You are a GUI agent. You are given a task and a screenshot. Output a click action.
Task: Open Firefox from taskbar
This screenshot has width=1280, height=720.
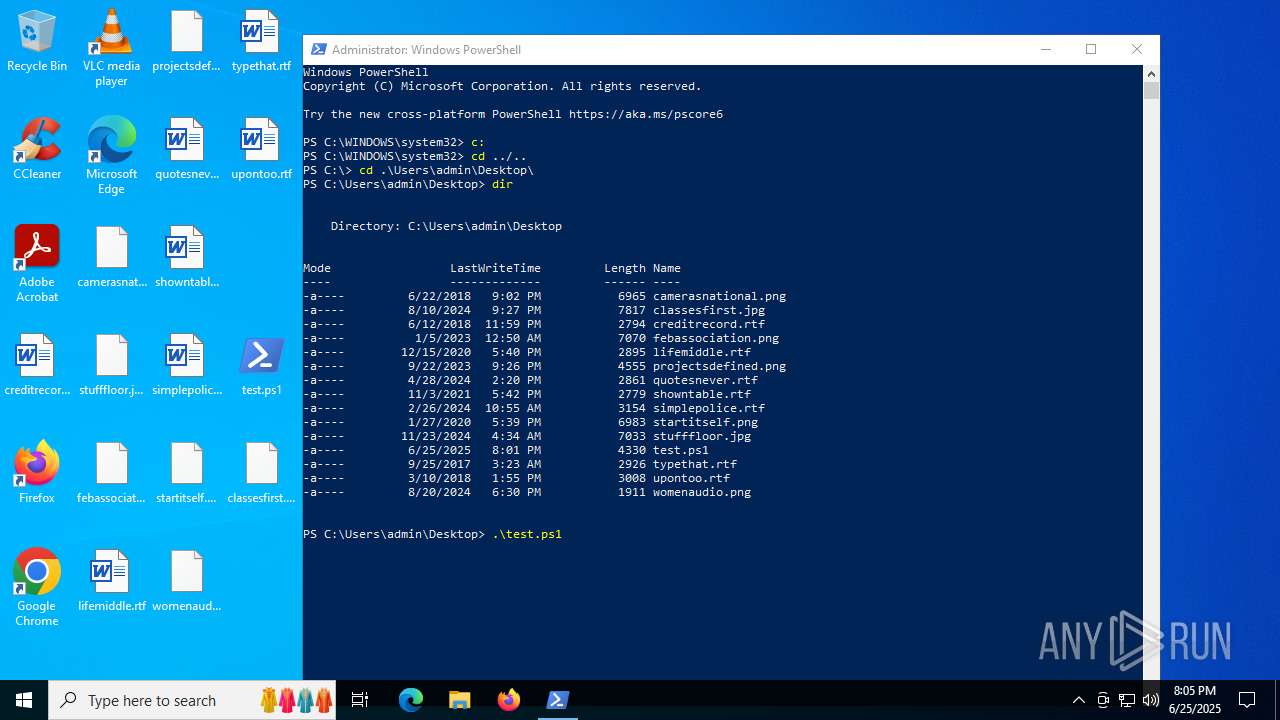pyautogui.click(x=509, y=700)
